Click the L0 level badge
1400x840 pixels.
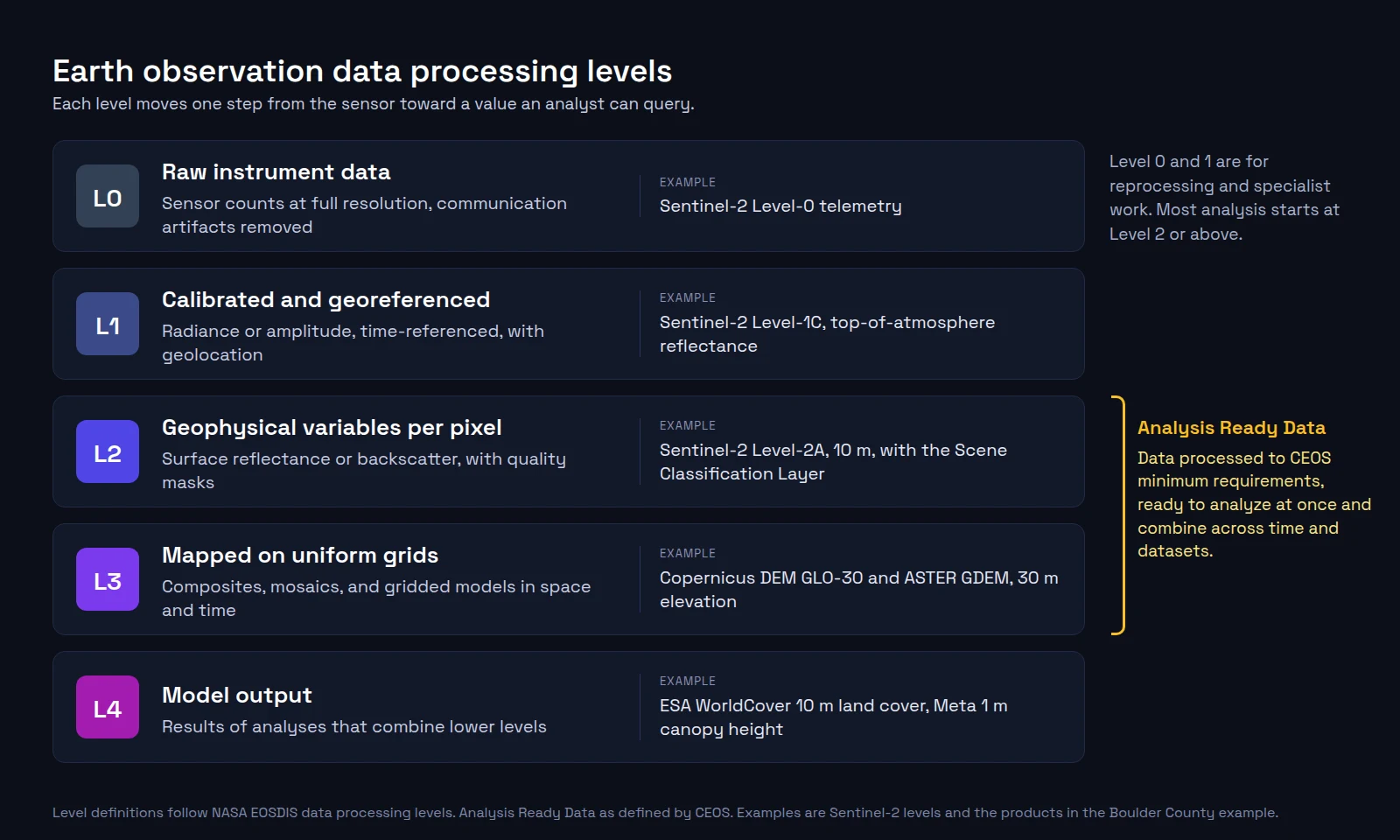108,196
